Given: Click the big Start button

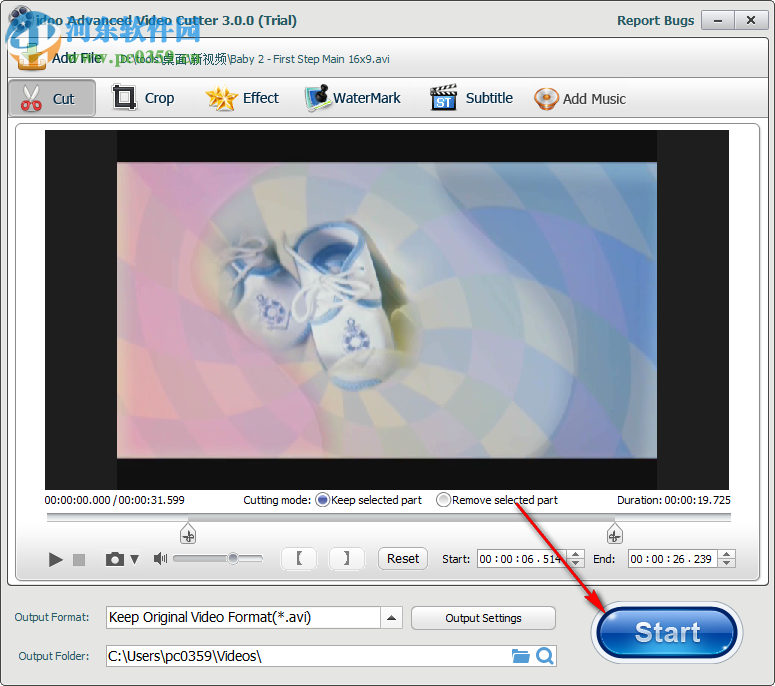Looking at the screenshot, I should pyautogui.click(x=667, y=633).
